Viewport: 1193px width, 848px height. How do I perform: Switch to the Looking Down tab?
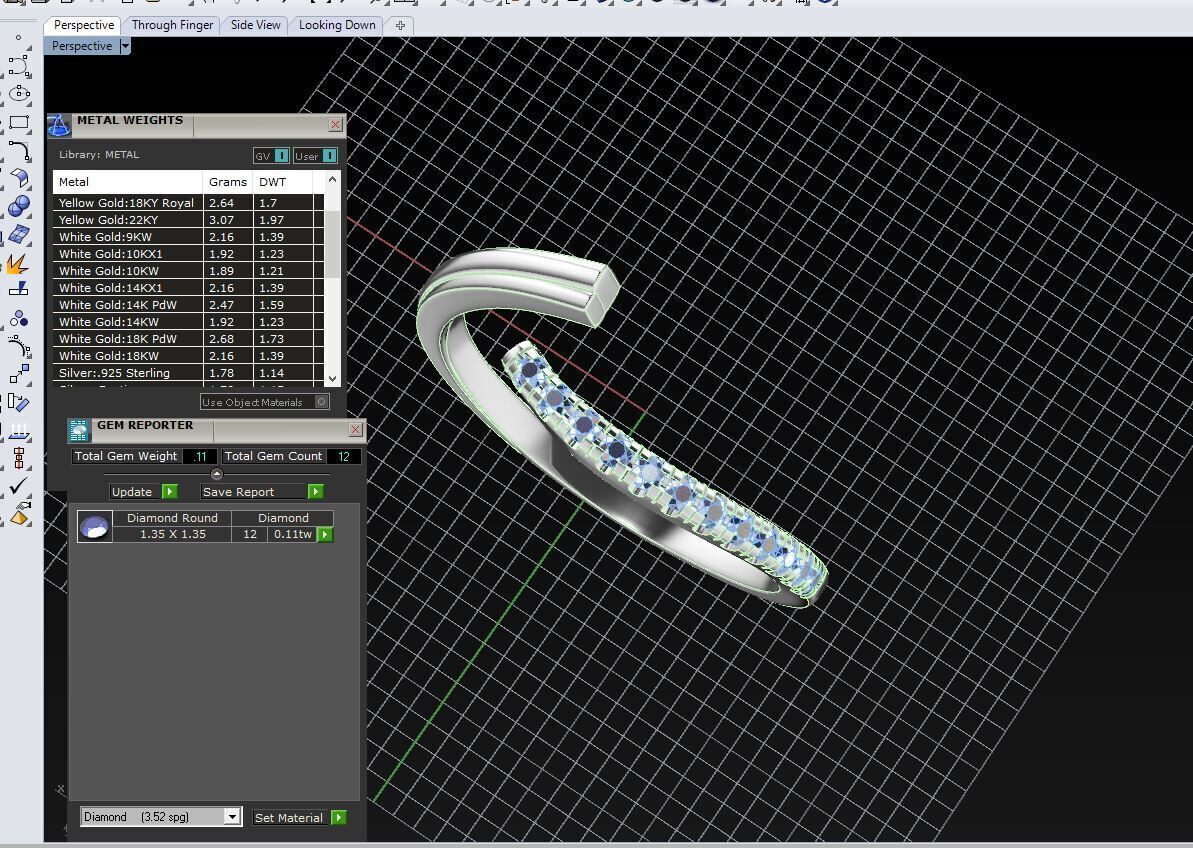click(x=337, y=25)
